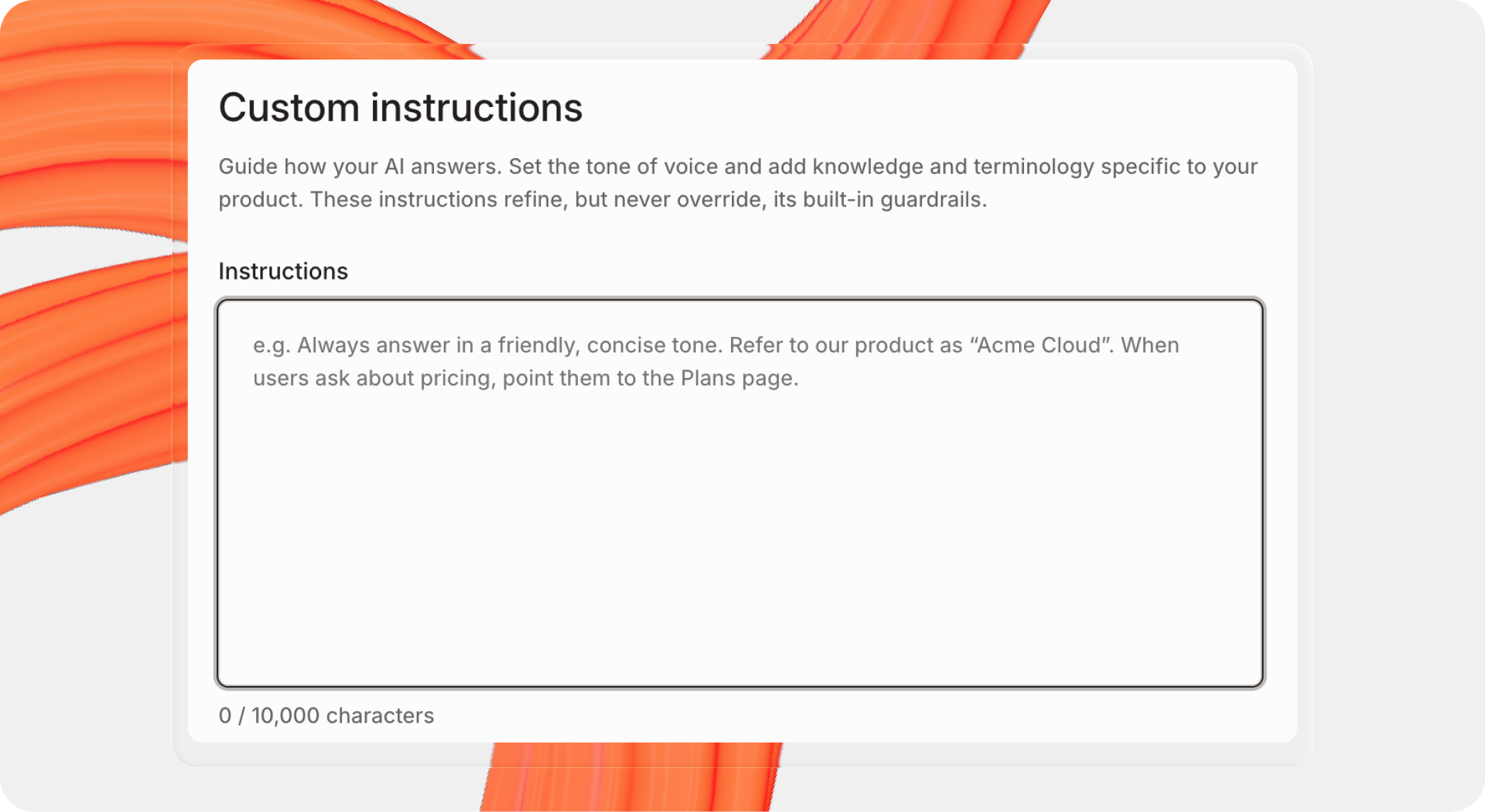The height and width of the screenshot is (812, 1485).
Task: Click the blank lower area of the text area
Action: tap(740, 553)
